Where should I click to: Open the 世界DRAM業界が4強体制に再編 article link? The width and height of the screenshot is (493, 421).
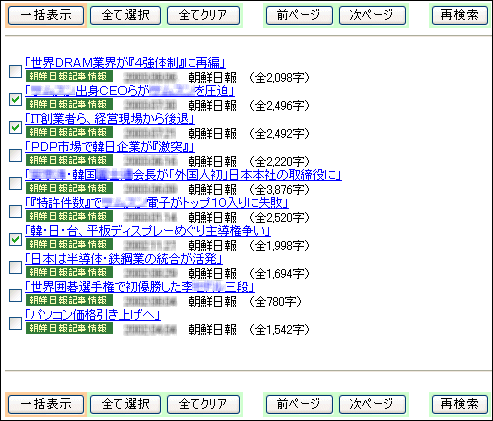pyautogui.click(x=126, y=63)
